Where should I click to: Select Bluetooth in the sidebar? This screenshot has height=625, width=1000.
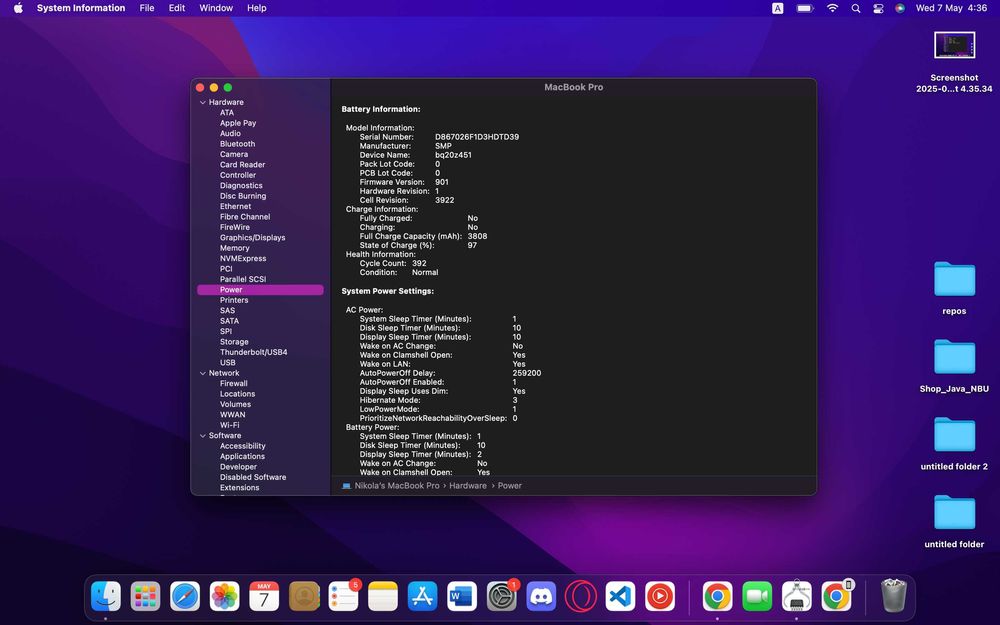pos(237,144)
